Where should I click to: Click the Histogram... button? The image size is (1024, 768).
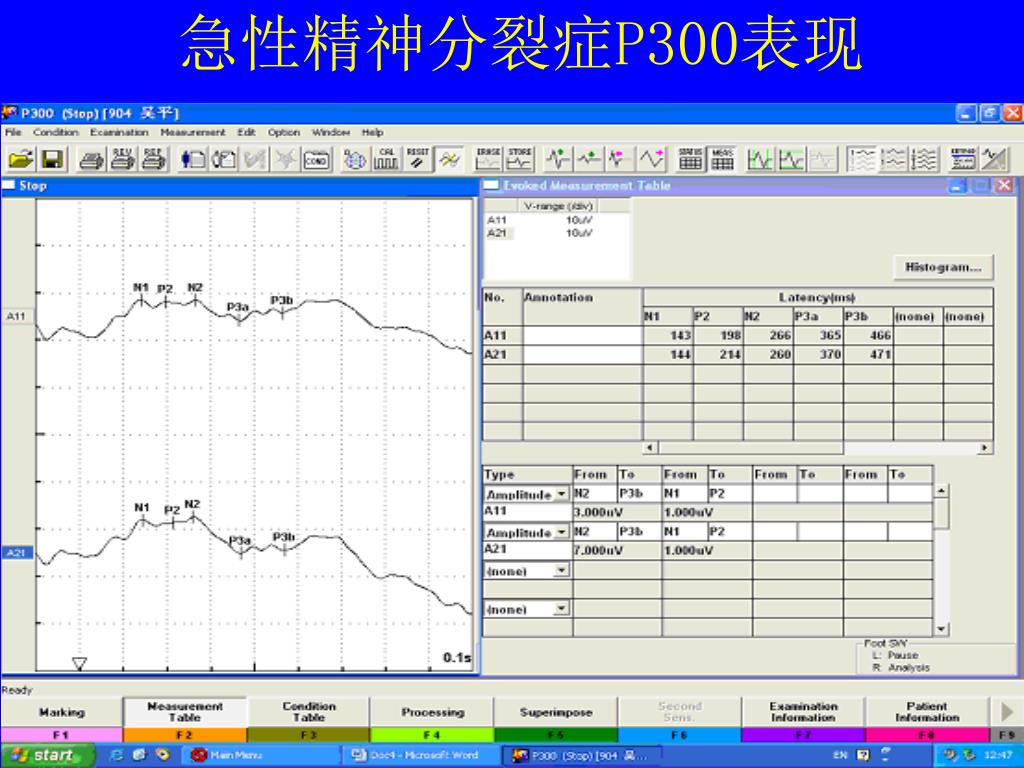(943, 267)
